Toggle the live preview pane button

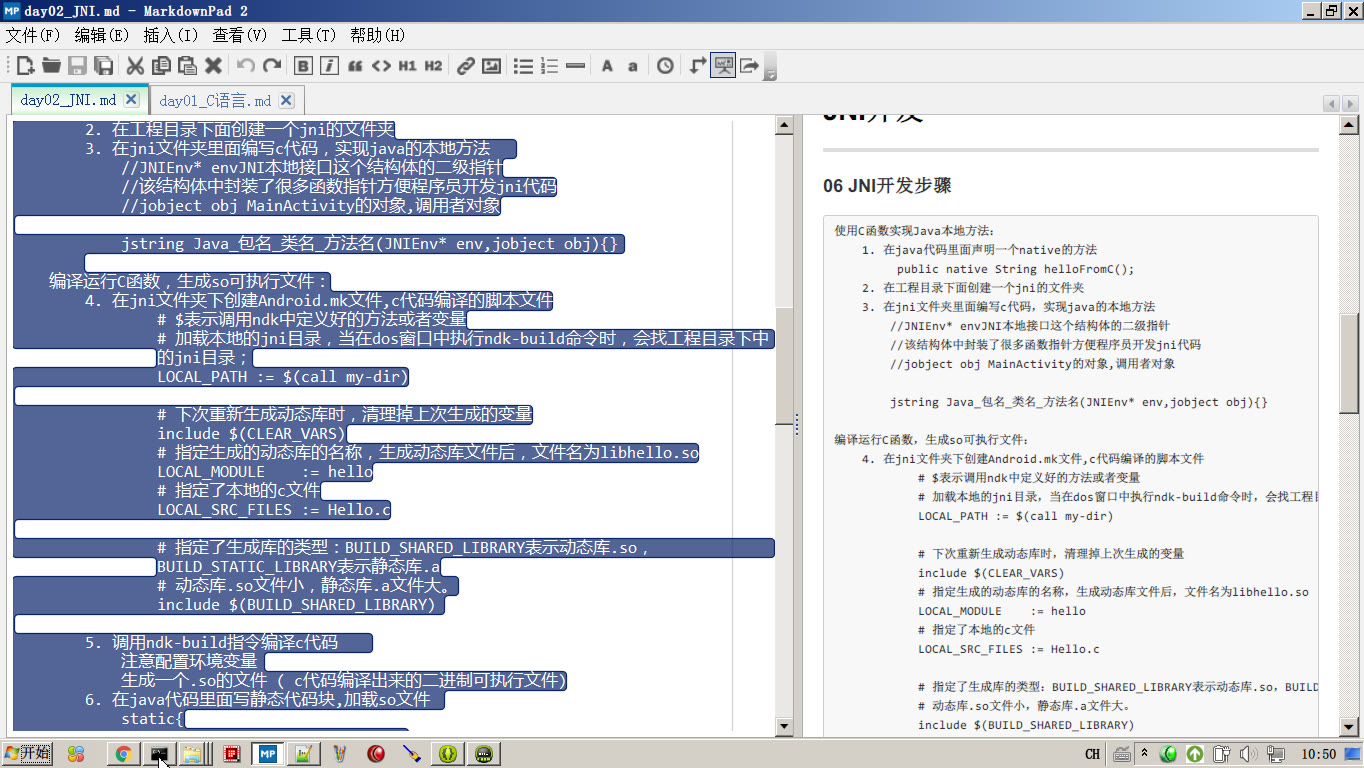[723, 66]
